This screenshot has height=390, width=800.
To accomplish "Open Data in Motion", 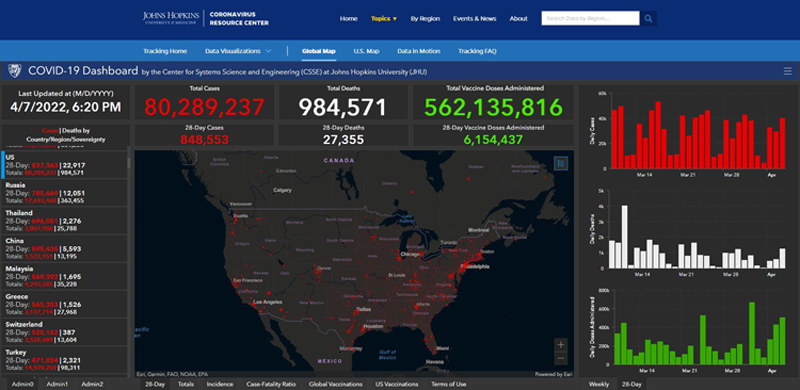I will [419, 51].
